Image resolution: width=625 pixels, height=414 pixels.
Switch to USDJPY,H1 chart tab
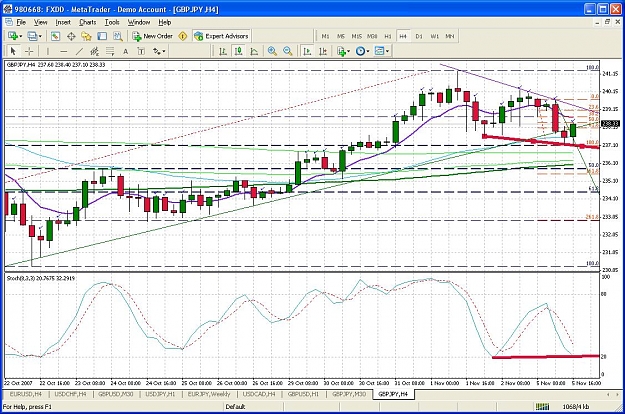tap(160, 394)
